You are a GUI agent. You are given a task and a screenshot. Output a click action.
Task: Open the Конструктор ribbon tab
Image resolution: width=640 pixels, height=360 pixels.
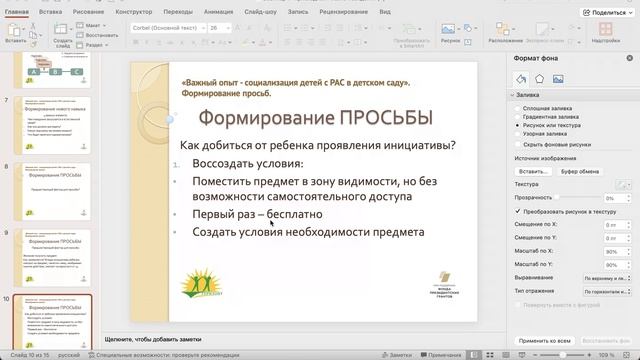coord(133,12)
